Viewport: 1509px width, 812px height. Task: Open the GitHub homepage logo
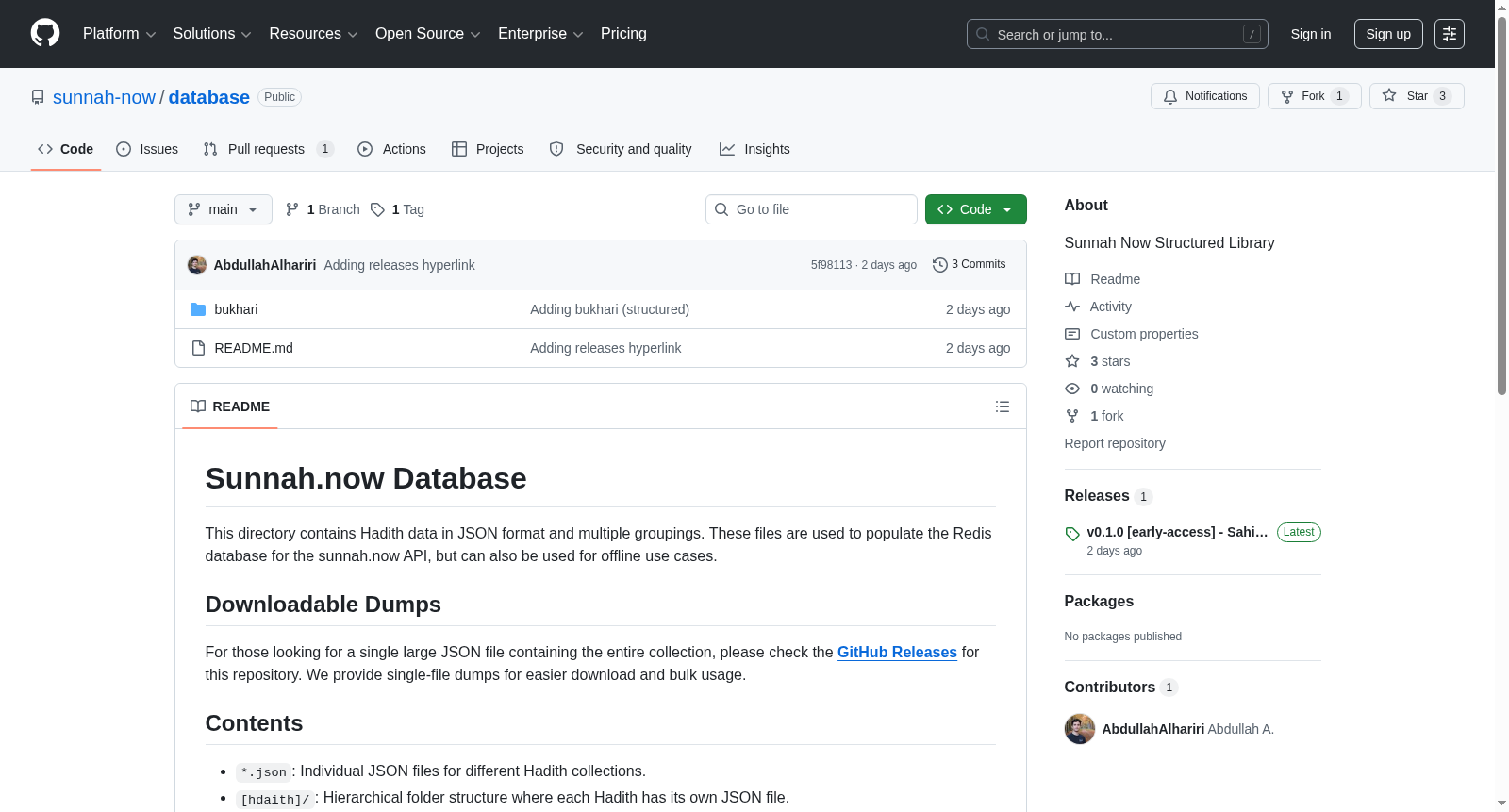(45, 34)
